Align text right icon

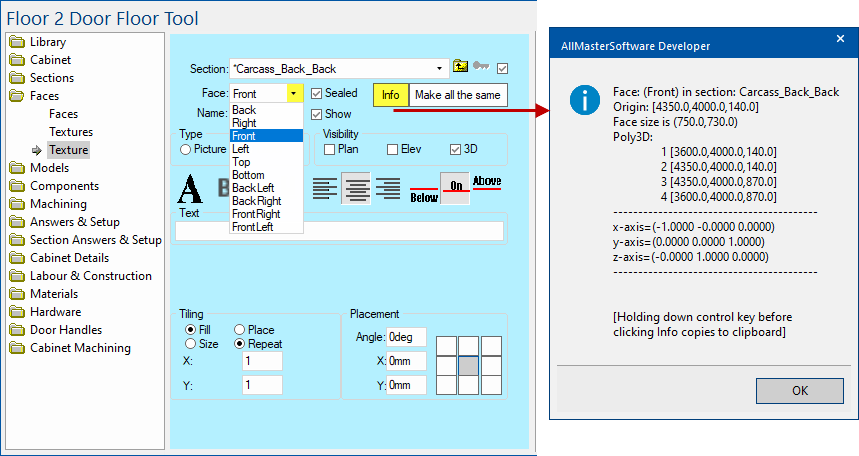[x=388, y=189]
